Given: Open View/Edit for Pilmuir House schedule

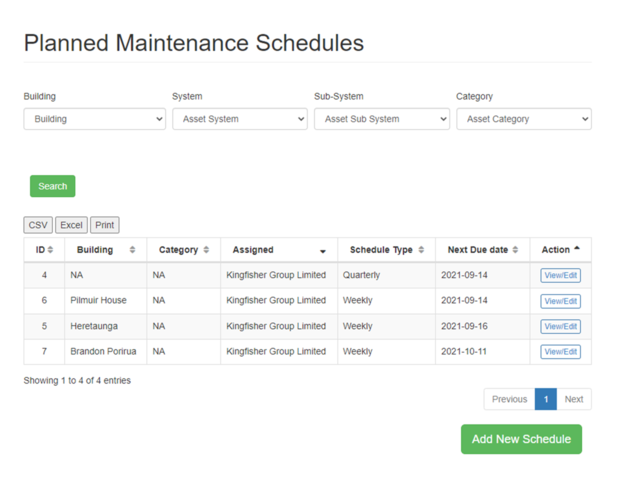Looking at the screenshot, I should click(x=560, y=301).
